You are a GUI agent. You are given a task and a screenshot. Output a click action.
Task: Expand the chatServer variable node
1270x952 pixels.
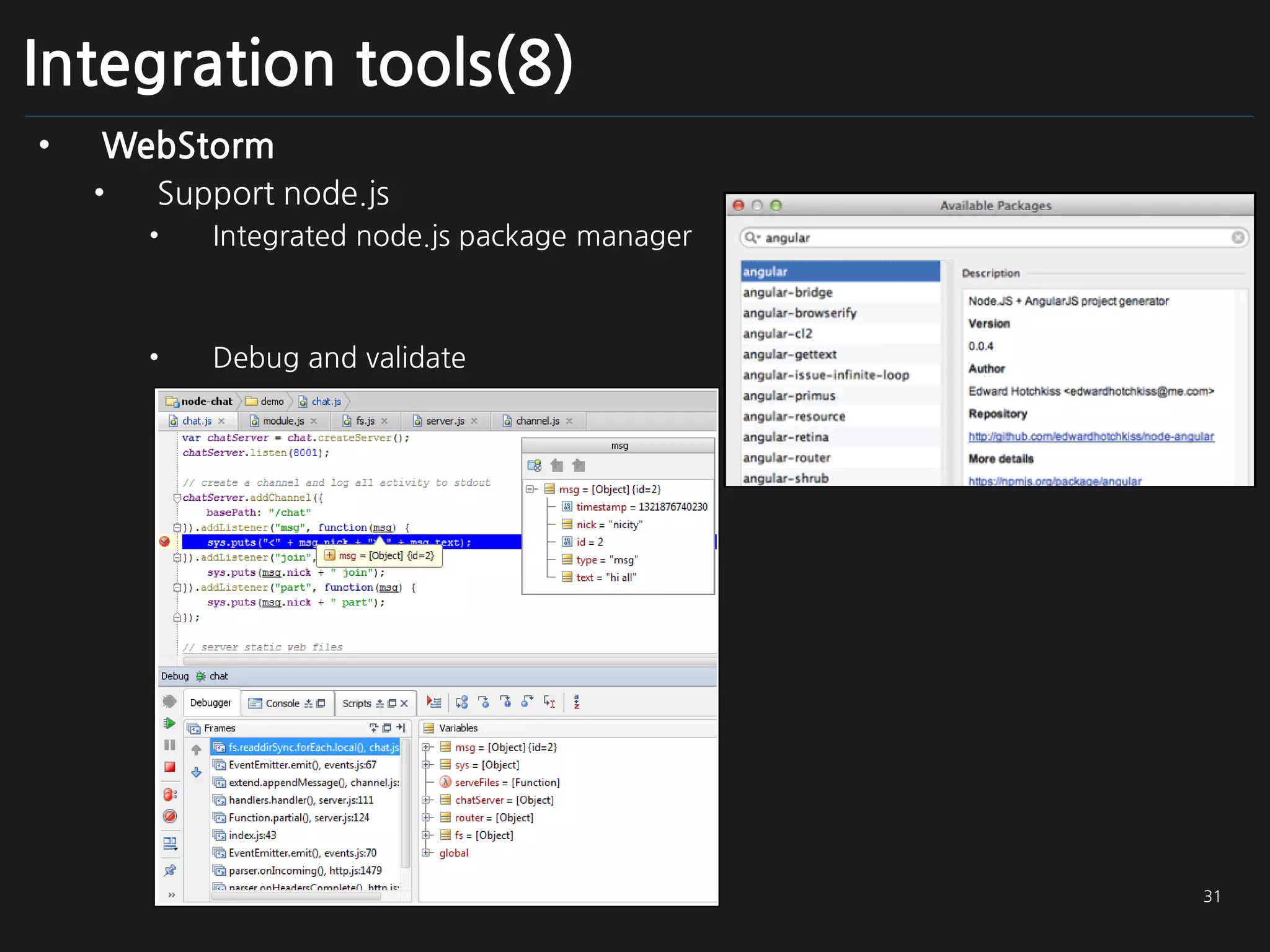[427, 800]
